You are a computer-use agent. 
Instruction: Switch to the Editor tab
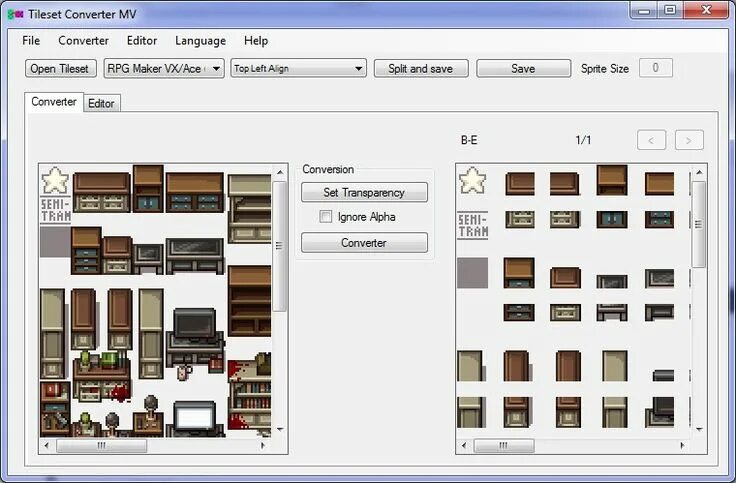pyautogui.click(x=101, y=103)
